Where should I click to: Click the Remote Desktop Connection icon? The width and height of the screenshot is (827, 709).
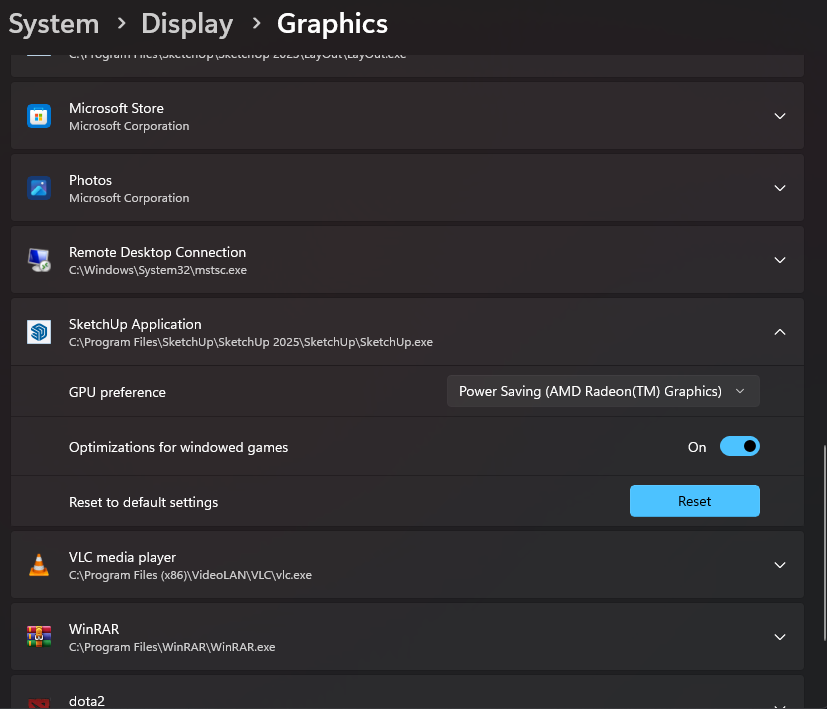tap(39, 260)
